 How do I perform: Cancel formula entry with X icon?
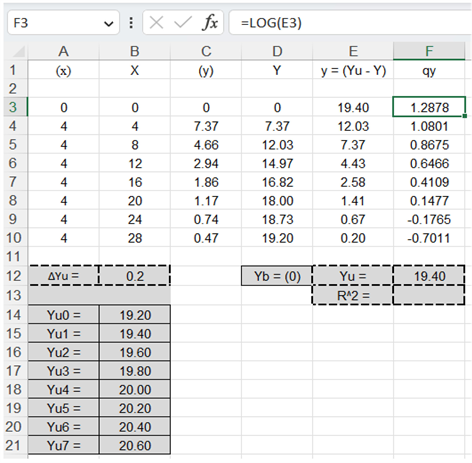pos(156,23)
